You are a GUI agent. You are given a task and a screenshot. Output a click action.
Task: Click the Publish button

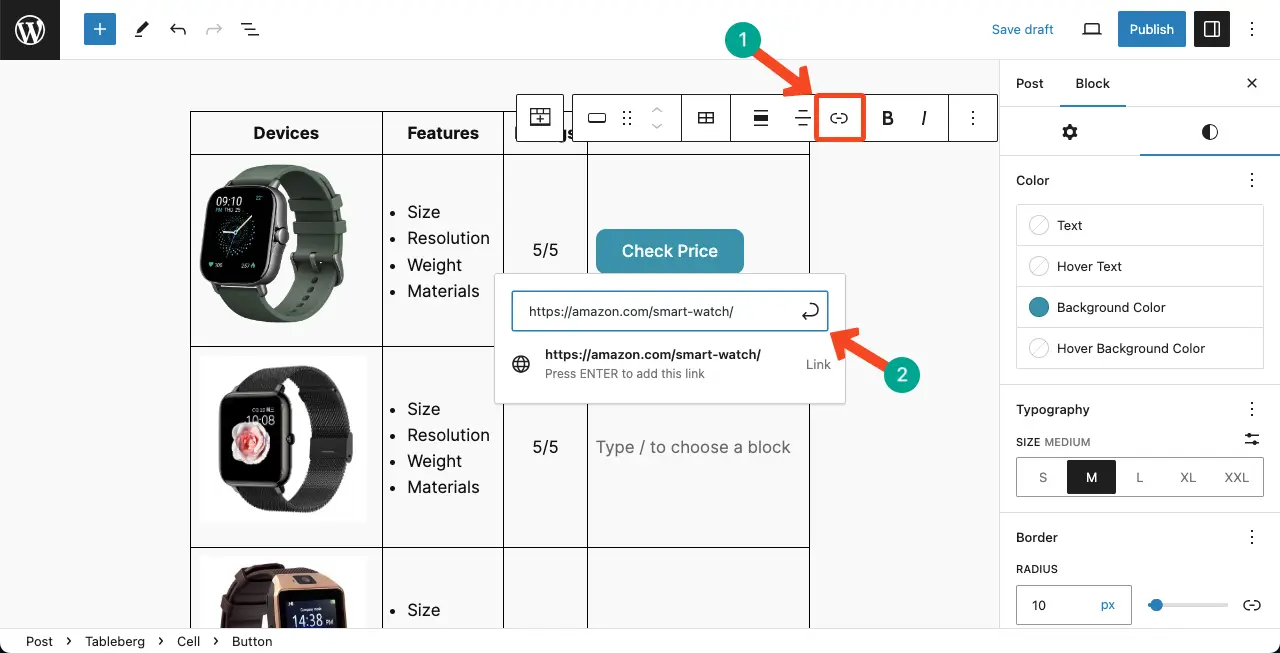pyautogui.click(x=1152, y=30)
